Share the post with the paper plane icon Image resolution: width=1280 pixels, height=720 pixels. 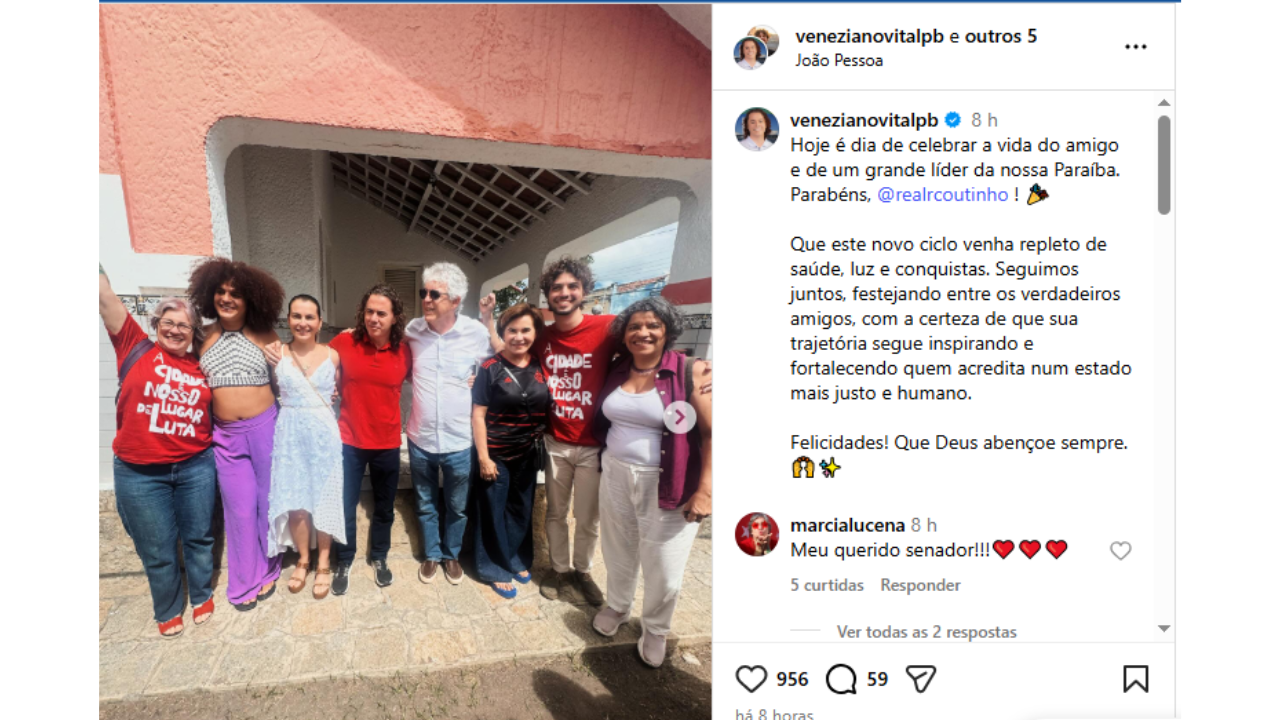pyautogui.click(x=920, y=679)
